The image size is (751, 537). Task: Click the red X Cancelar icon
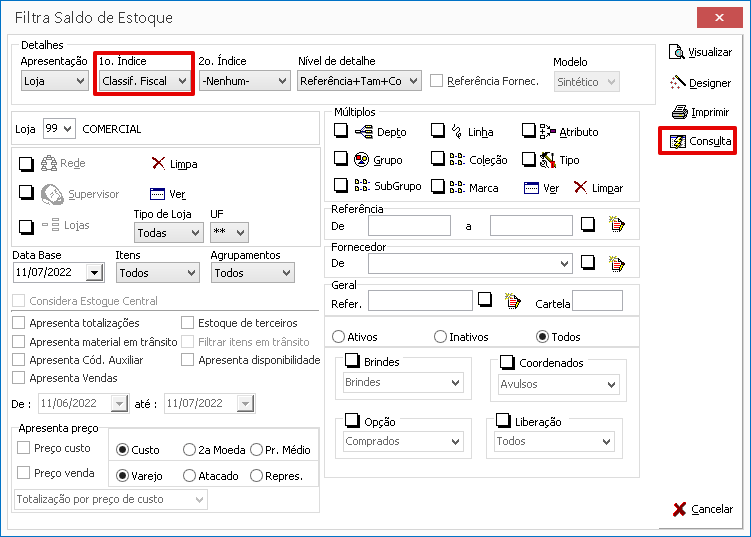coord(679,509)
